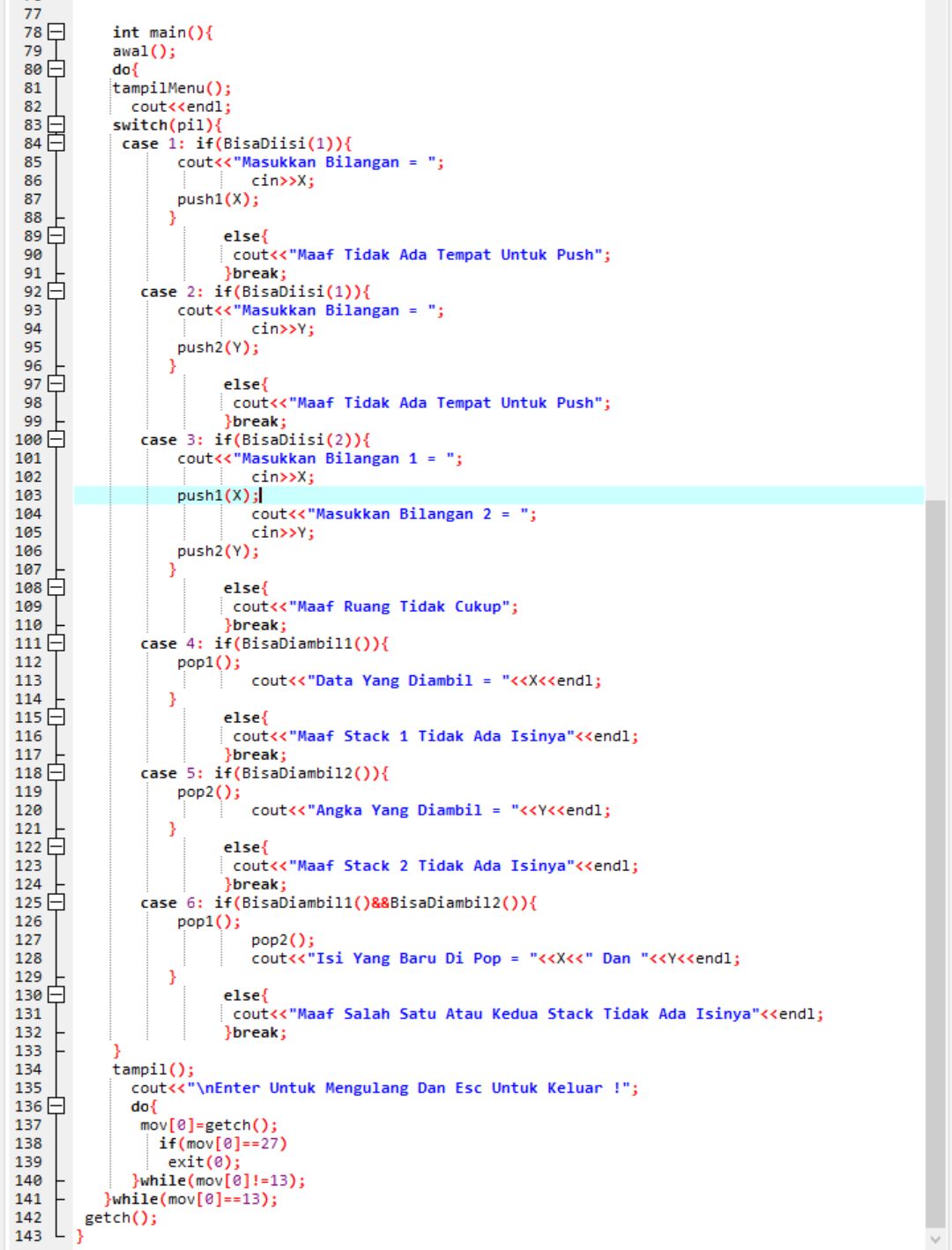Click the 'Data Yang Diambil = ' string
Viewport: 952px width, 1250px height.
coord(408,681)
